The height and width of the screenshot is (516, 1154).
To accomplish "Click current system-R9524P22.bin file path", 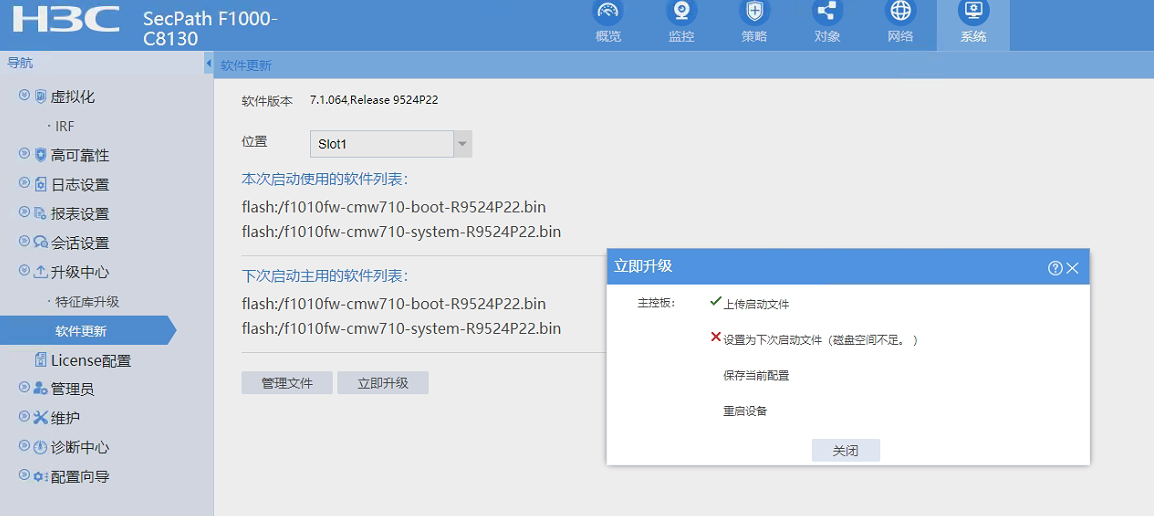I will click(x=401, y=232).
